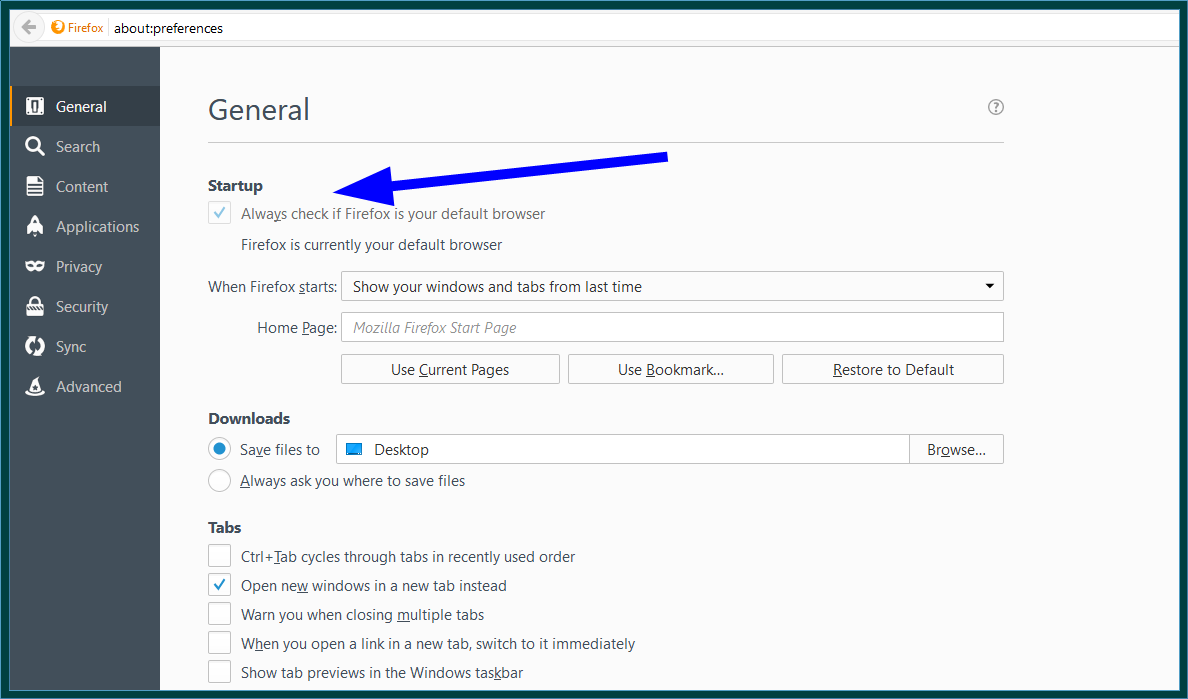Viewport: 1188px width, 699px height.
Task: Switch to the General preferences label
Action: click(x=81, y=107)
